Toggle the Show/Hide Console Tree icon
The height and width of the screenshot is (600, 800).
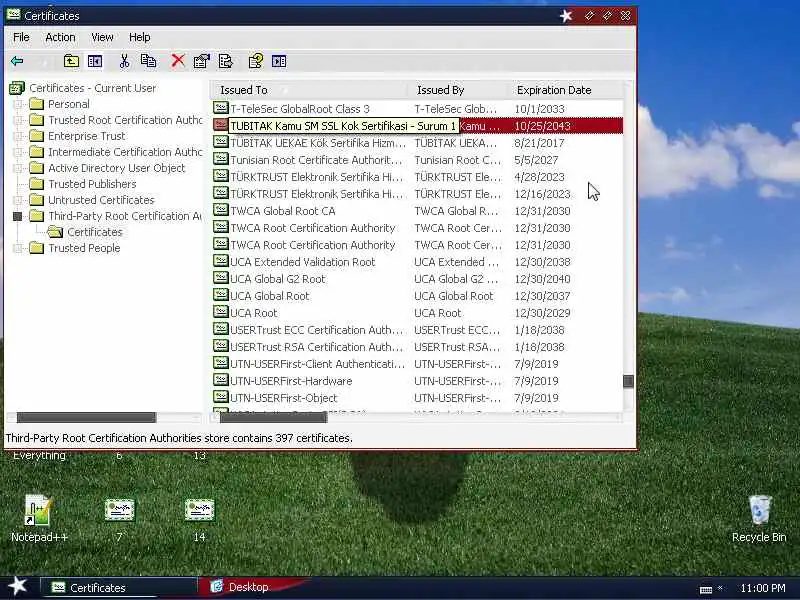click(95, 61)
